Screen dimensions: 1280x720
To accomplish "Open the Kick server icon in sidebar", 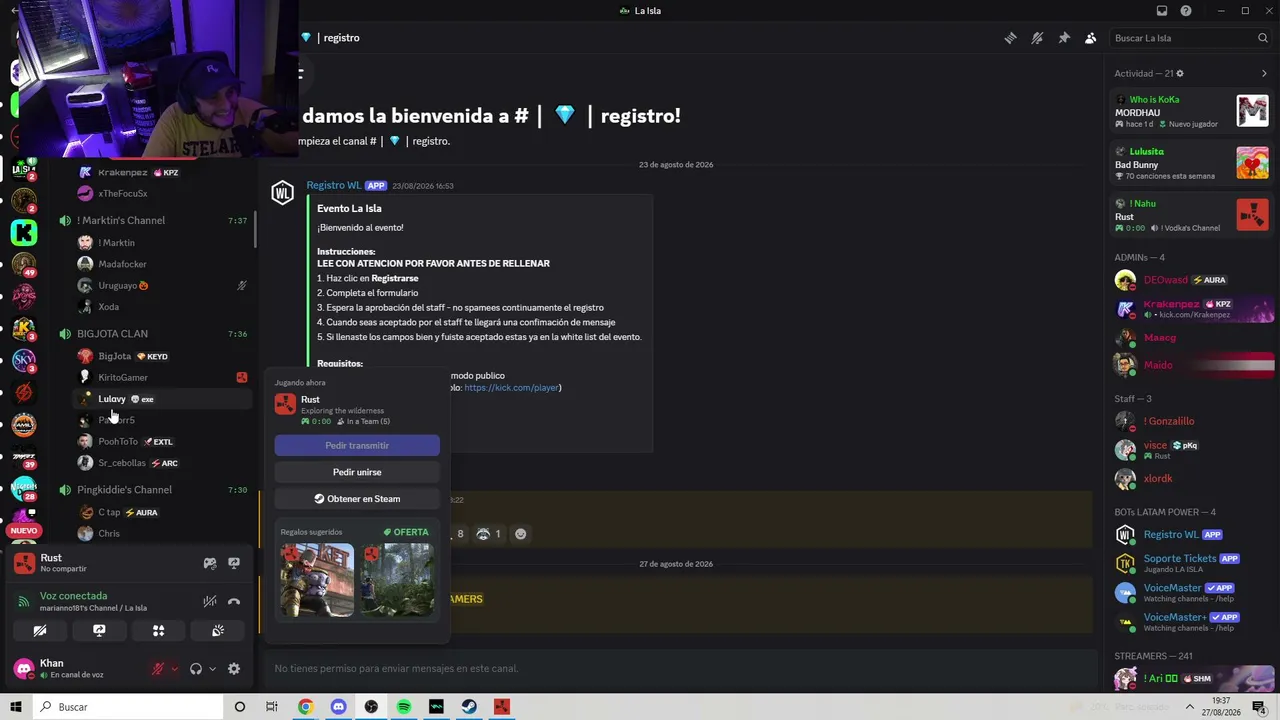I will (24, 233).
